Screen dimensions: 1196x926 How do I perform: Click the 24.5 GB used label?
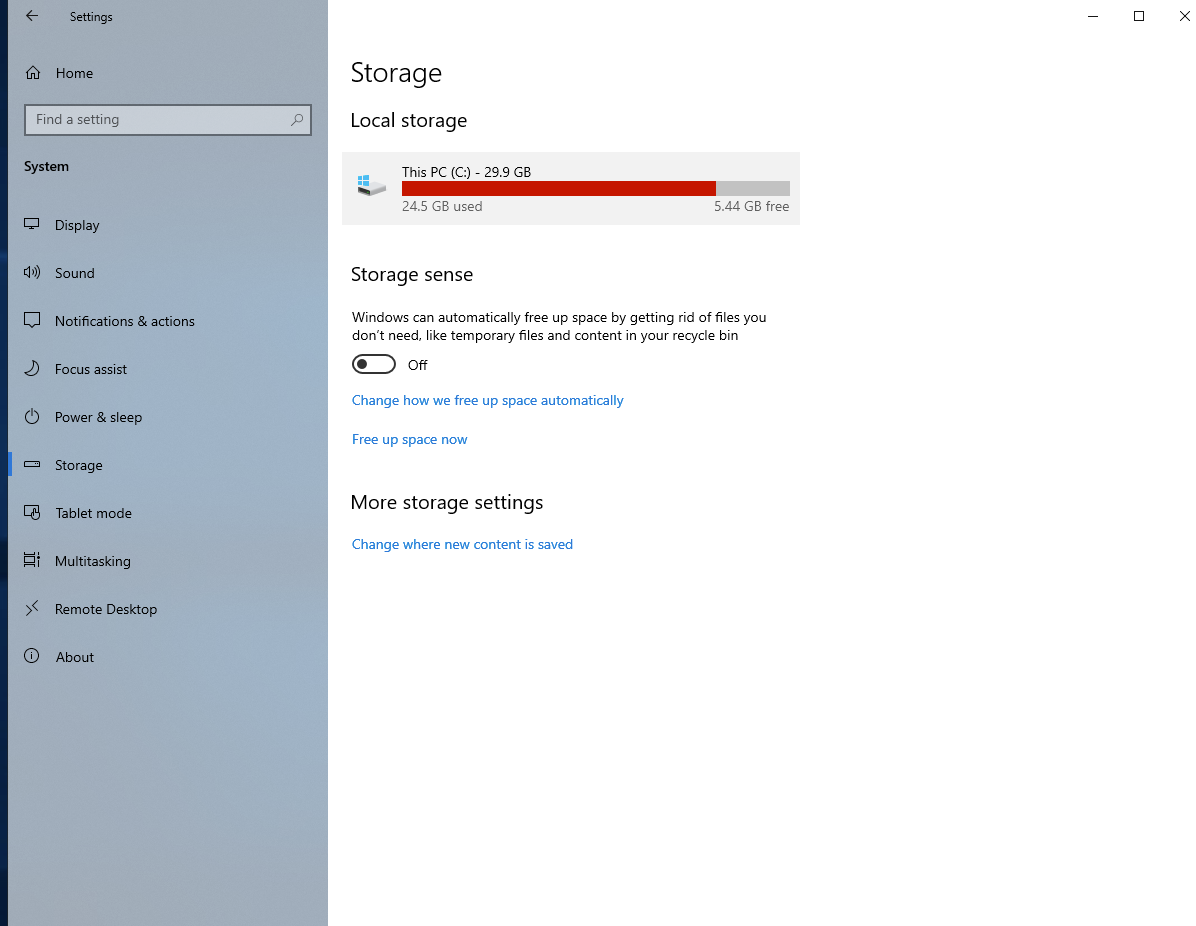coord(442,206)
